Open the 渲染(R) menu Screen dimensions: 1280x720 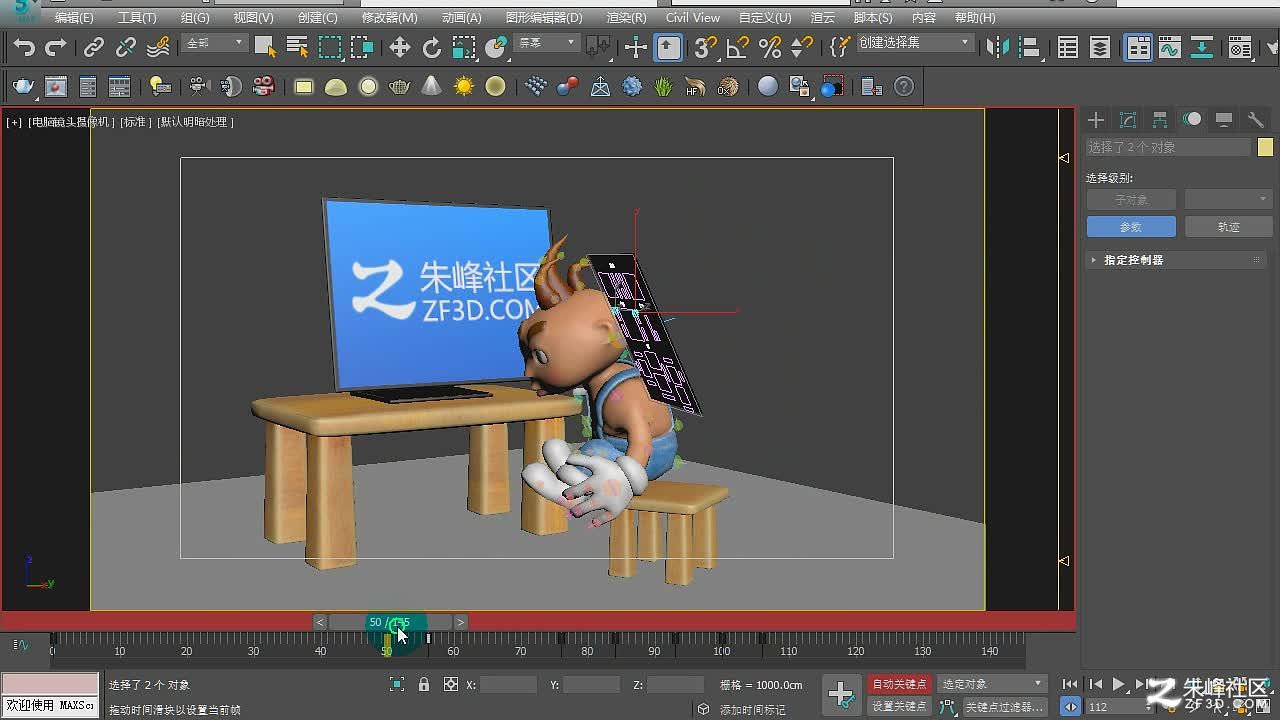tap(626, 18)
